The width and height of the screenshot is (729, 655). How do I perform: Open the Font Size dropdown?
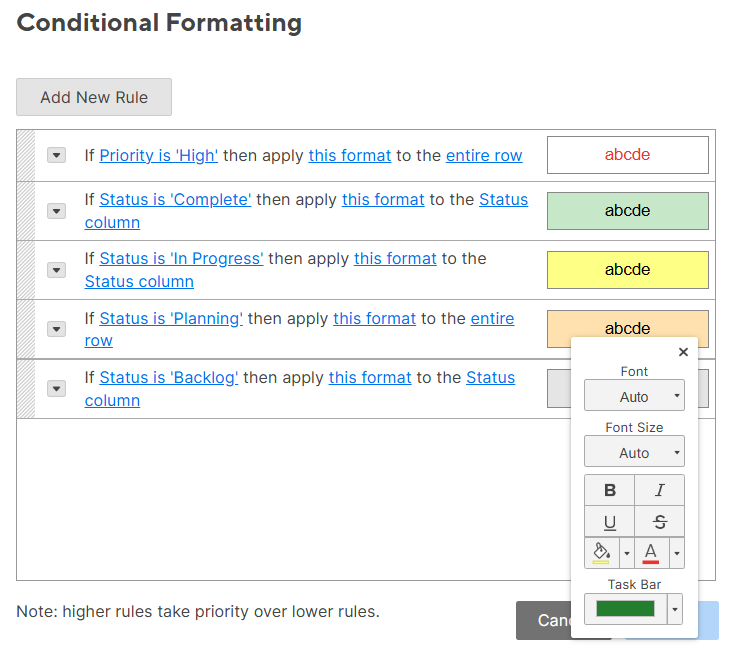634,452
